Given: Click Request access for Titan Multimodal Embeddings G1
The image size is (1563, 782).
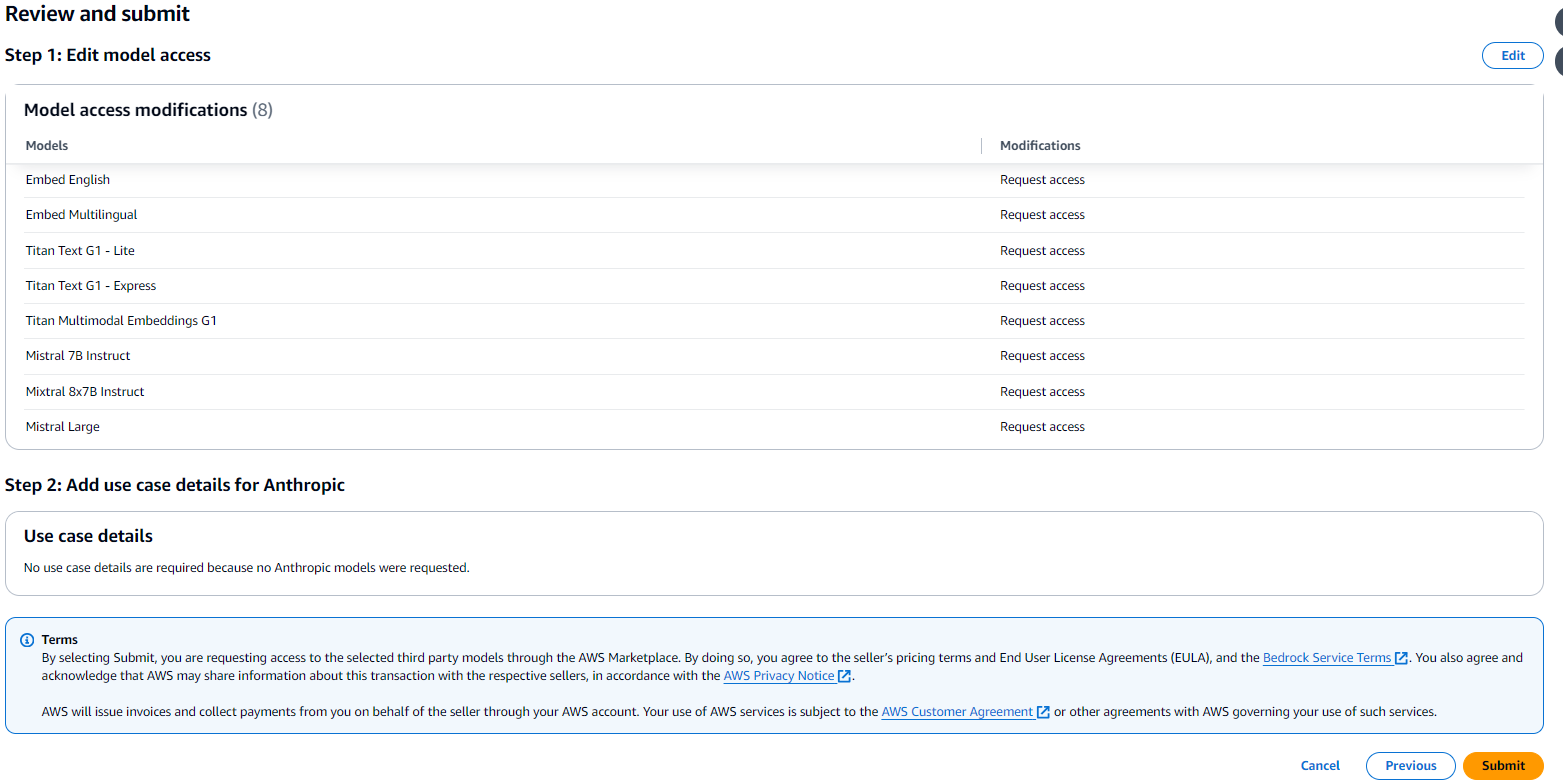Looking at the screenshot, I should (x=1042, y=321).
